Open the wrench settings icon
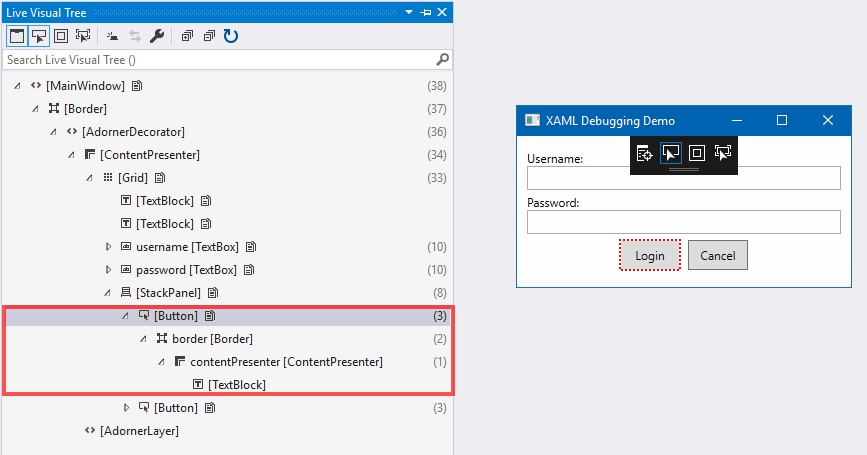 coord(157,36)
